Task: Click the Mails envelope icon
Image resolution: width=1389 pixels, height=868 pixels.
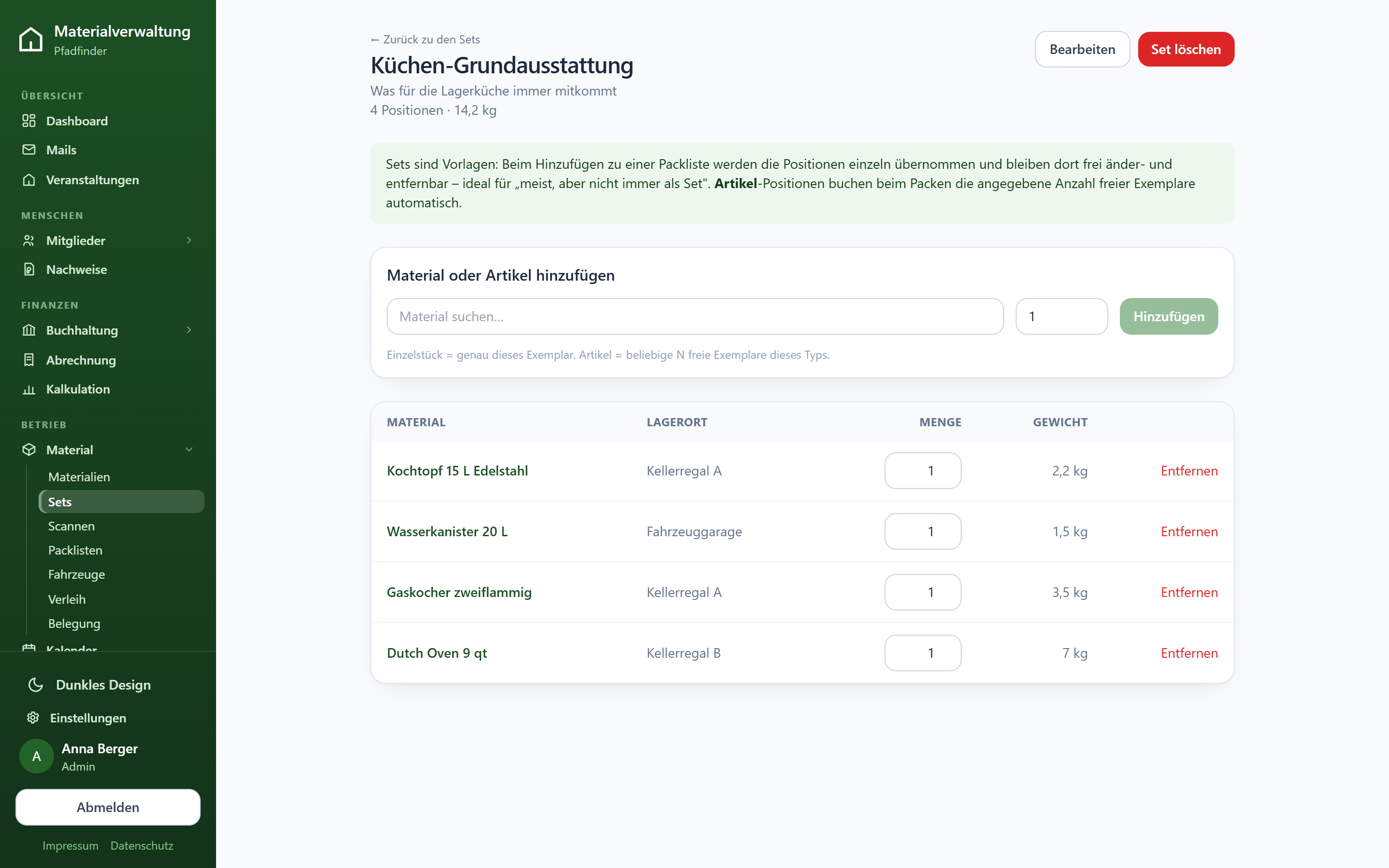Action: coord(29,150)
